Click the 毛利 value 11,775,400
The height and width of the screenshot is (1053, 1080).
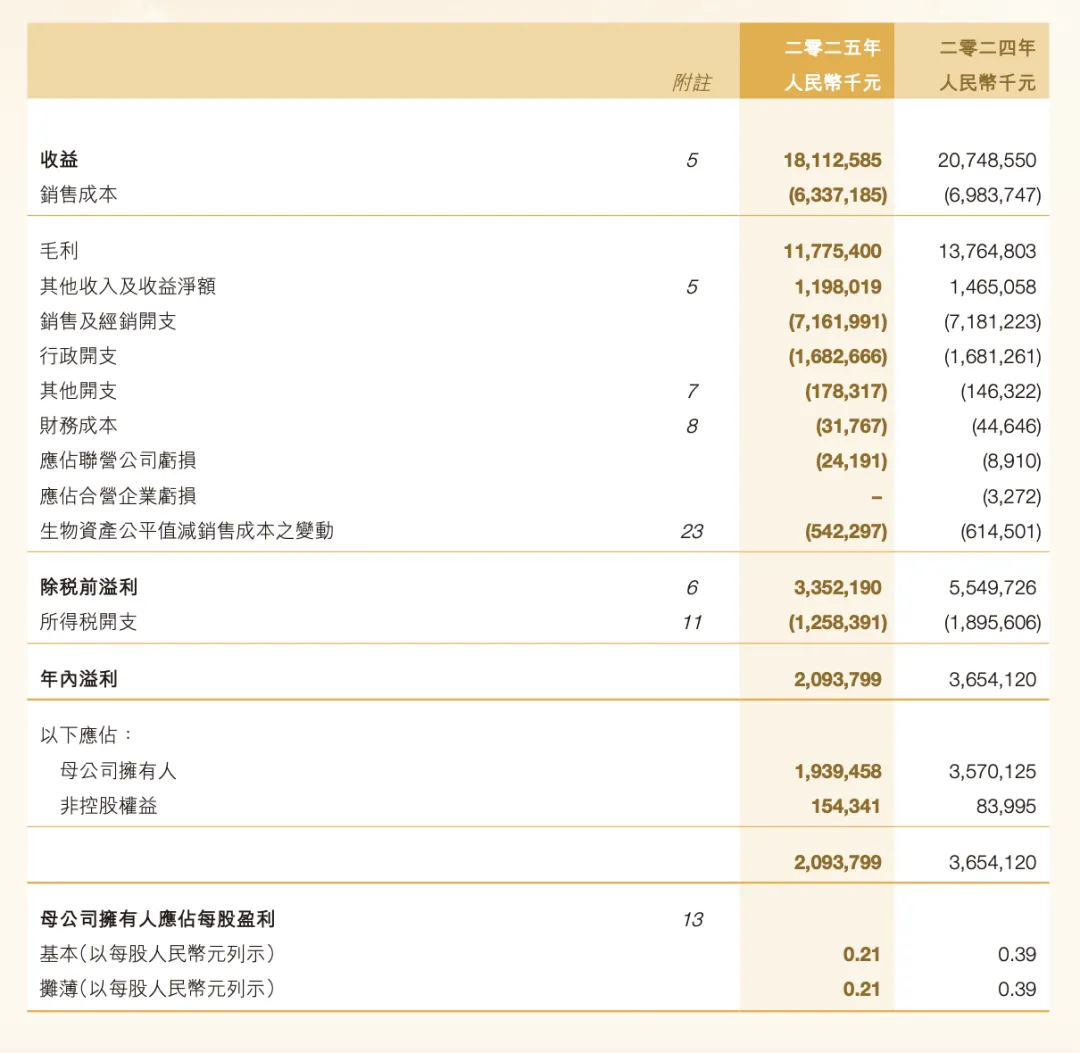pos(832,251)
